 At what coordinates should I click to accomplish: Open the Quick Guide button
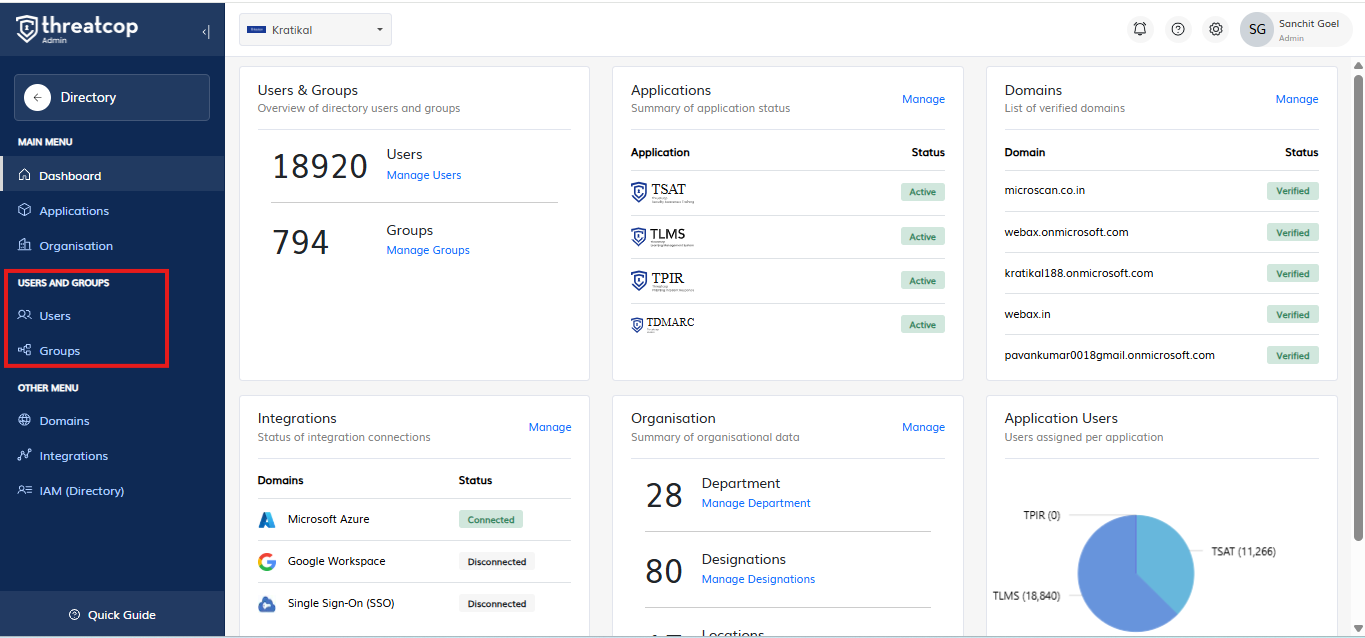[x=112, y=615]
